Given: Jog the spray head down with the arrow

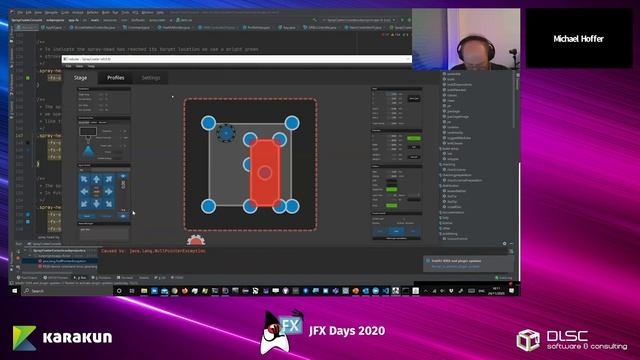Looking at the screenshot, I should pyautogui.click(x=96, y=203).
